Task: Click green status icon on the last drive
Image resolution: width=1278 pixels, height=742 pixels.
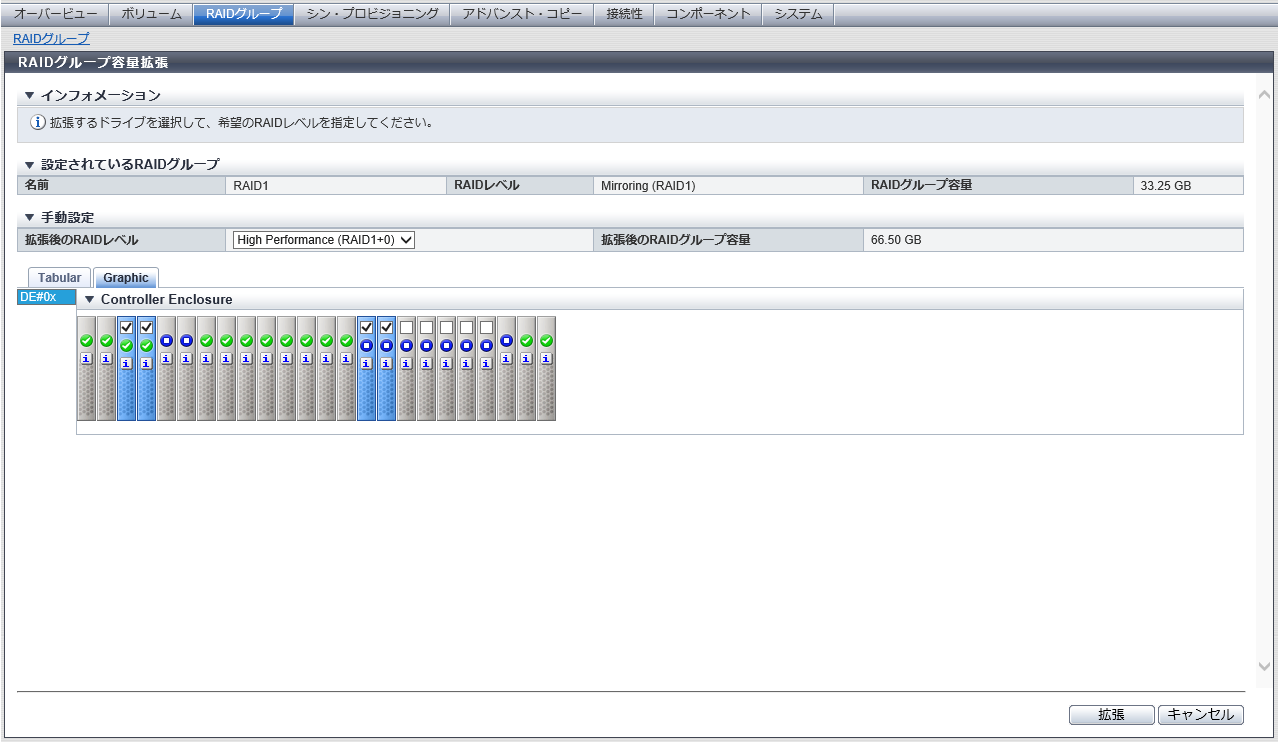Action: tap(546, 341)
